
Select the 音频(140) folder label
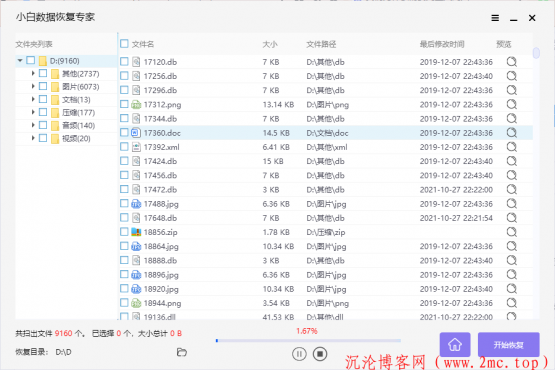coord(79,126)
